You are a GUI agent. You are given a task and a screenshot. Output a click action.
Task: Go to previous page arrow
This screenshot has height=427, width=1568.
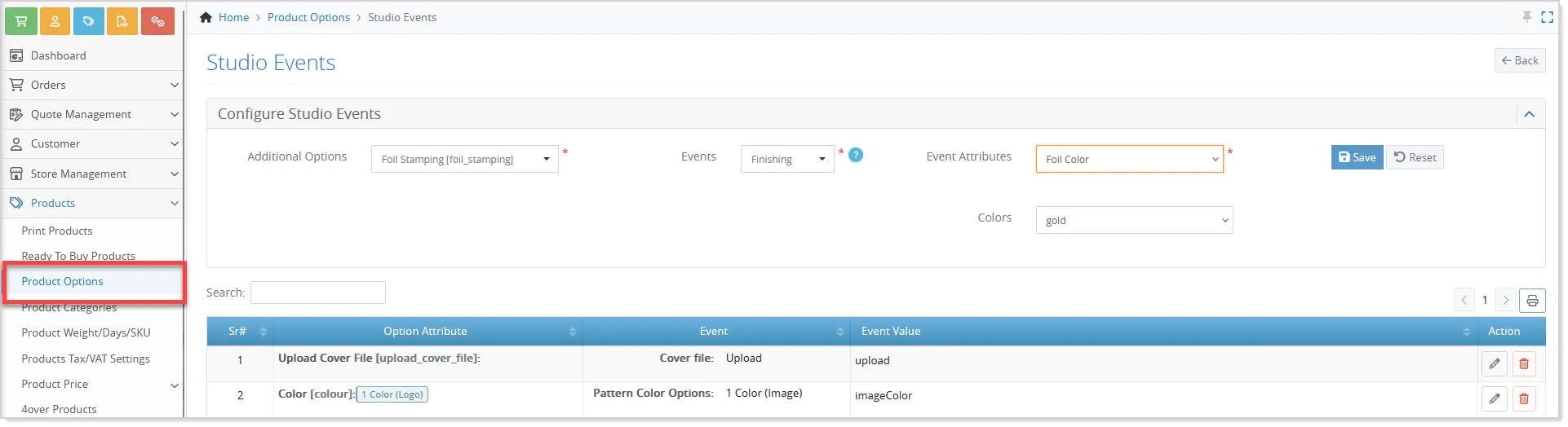click(x=1464, y=300)
